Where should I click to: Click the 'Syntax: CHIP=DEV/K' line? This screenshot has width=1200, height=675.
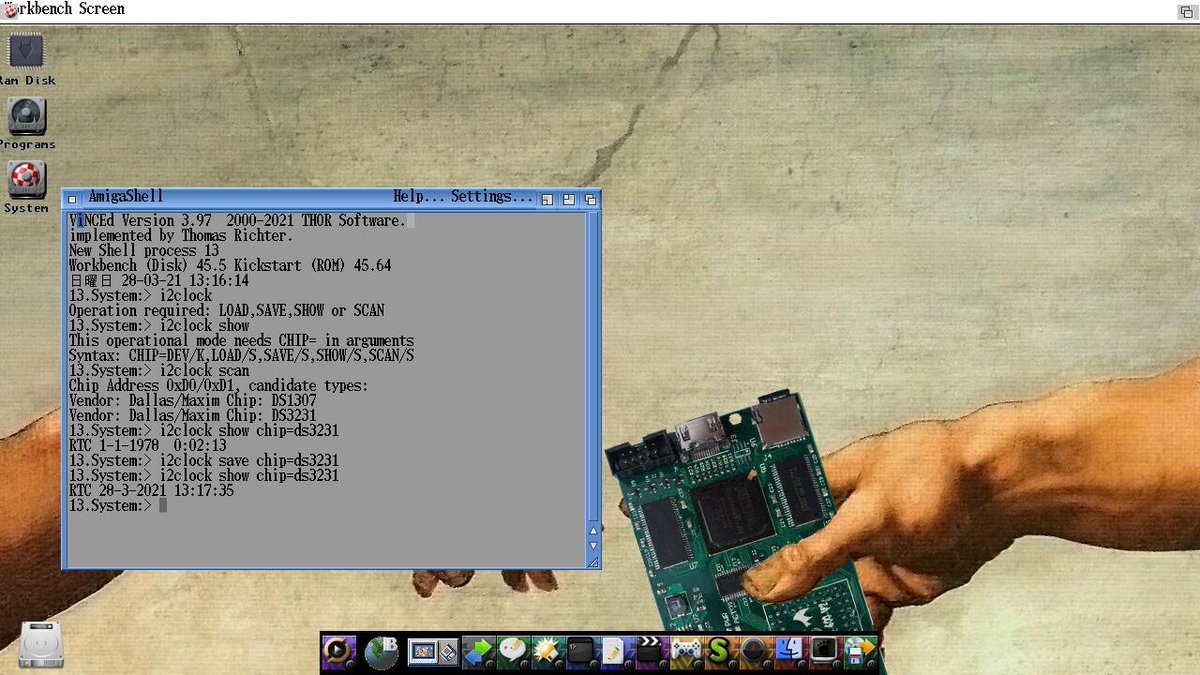[x=241, y=356]
